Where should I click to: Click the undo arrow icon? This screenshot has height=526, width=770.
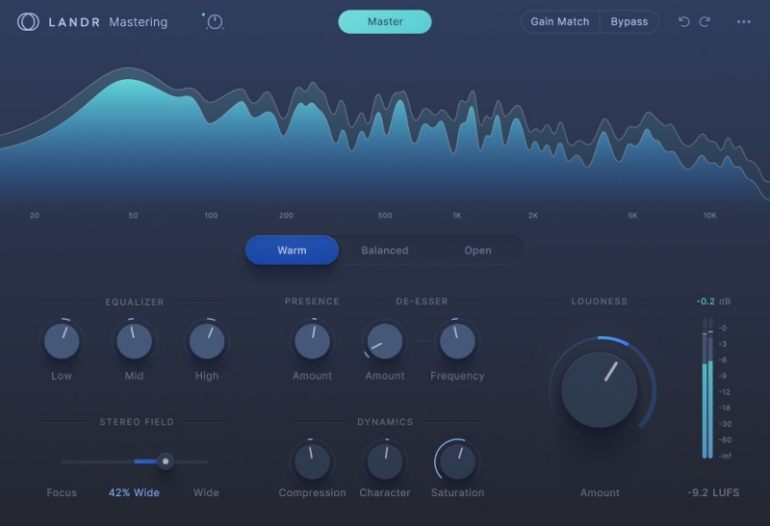point(684,22)
